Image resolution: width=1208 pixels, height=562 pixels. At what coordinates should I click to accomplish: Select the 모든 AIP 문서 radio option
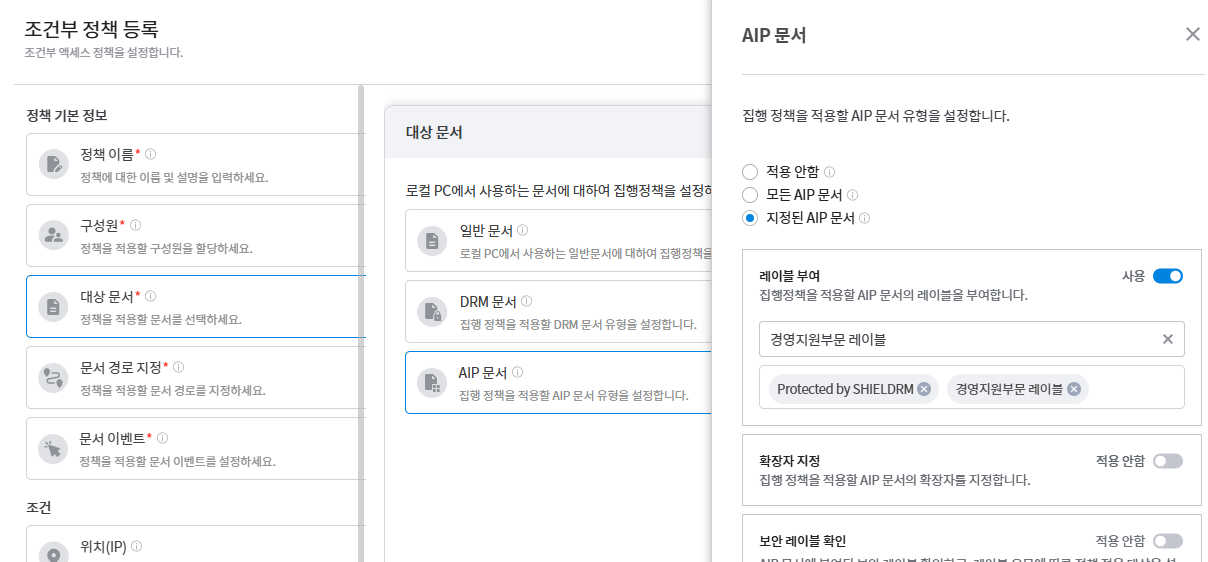pos(750,195)
